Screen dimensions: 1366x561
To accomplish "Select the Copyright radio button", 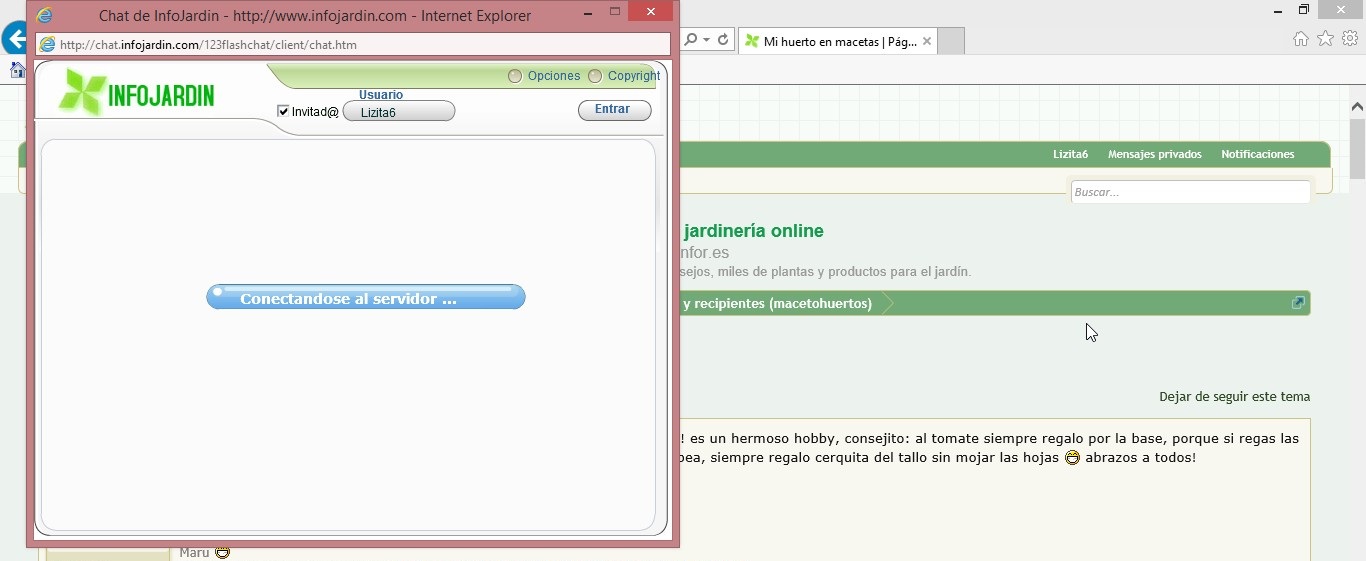I will click(595, 76).
